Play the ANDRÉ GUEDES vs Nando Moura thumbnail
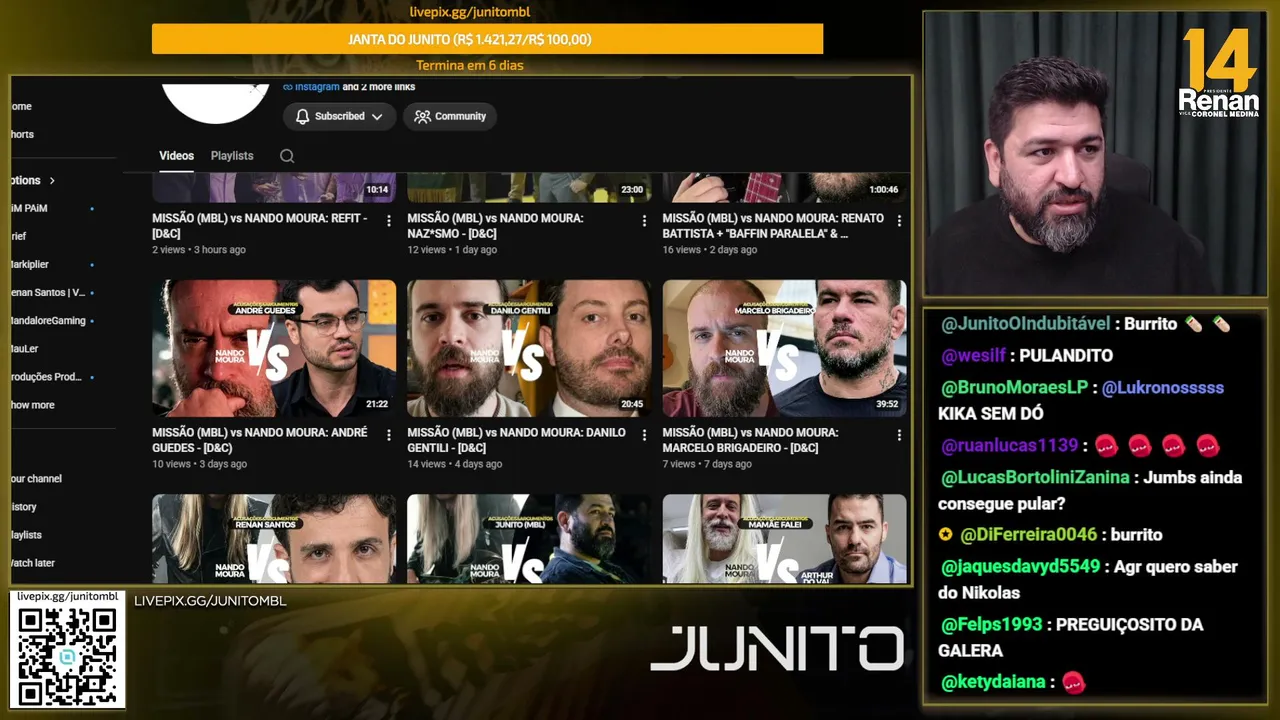1280x720 pixels. (274, 348)
